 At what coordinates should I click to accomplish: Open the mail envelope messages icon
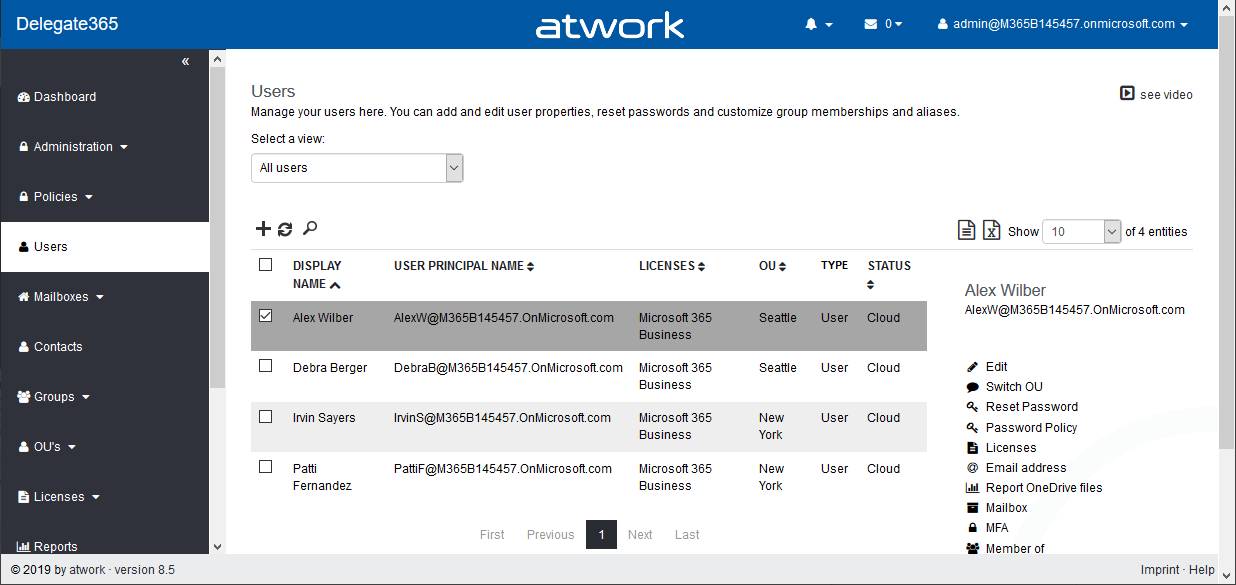pos(870,24)
